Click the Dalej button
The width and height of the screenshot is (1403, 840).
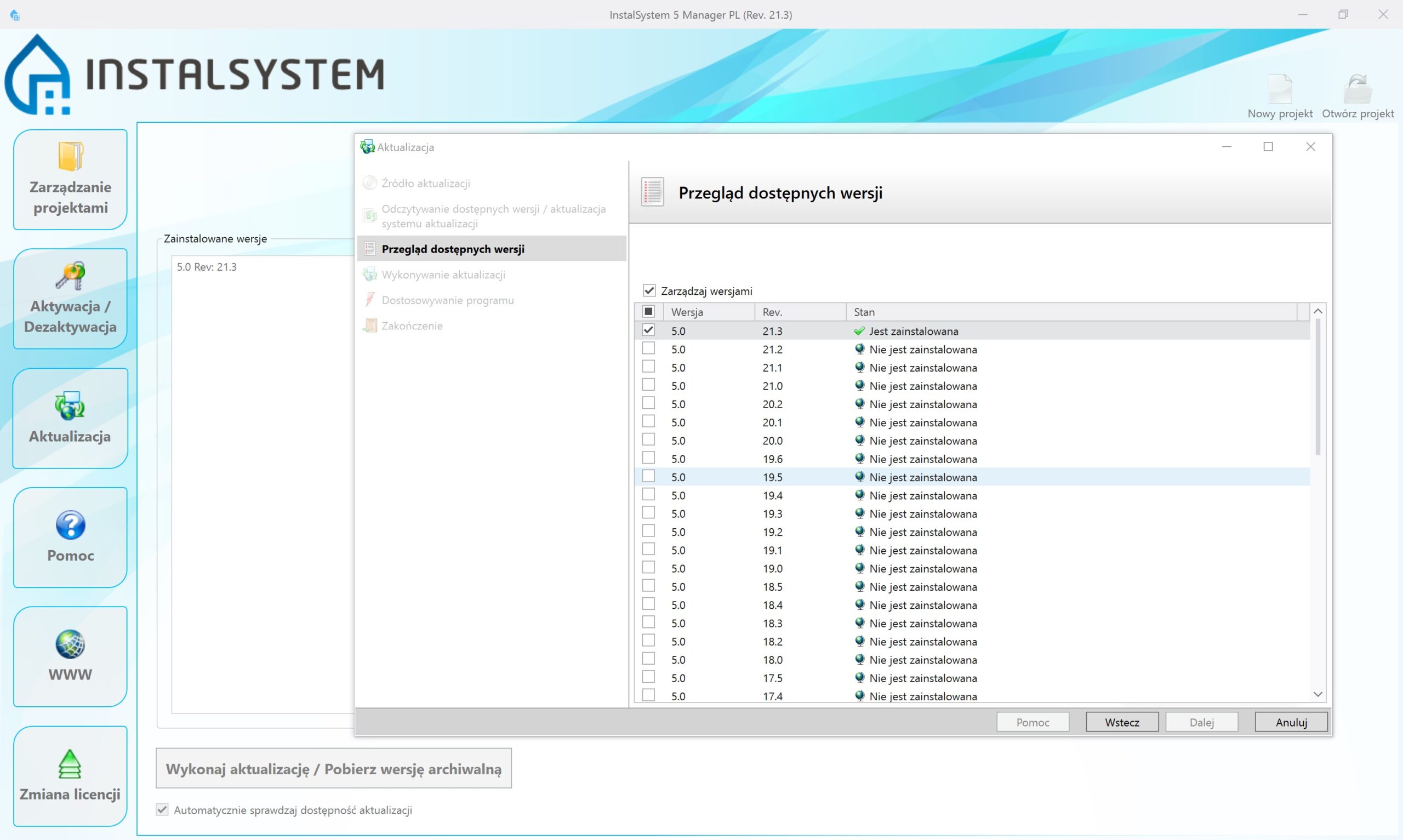[1201, 722]
